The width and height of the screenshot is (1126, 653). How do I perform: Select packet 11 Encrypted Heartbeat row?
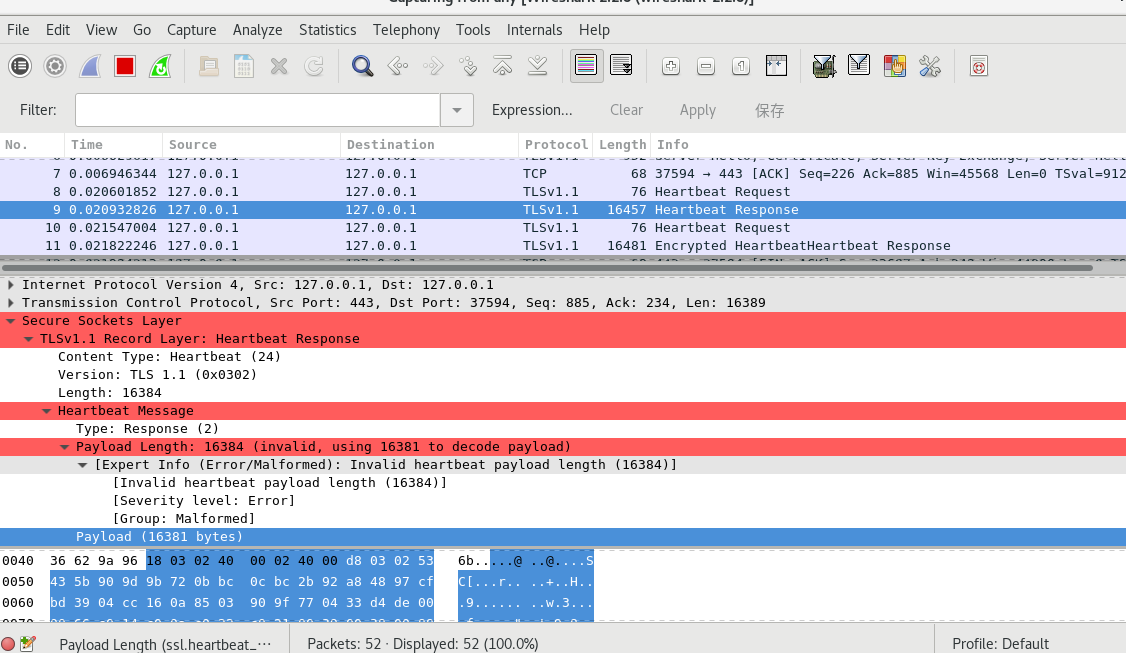pos(563,246)
